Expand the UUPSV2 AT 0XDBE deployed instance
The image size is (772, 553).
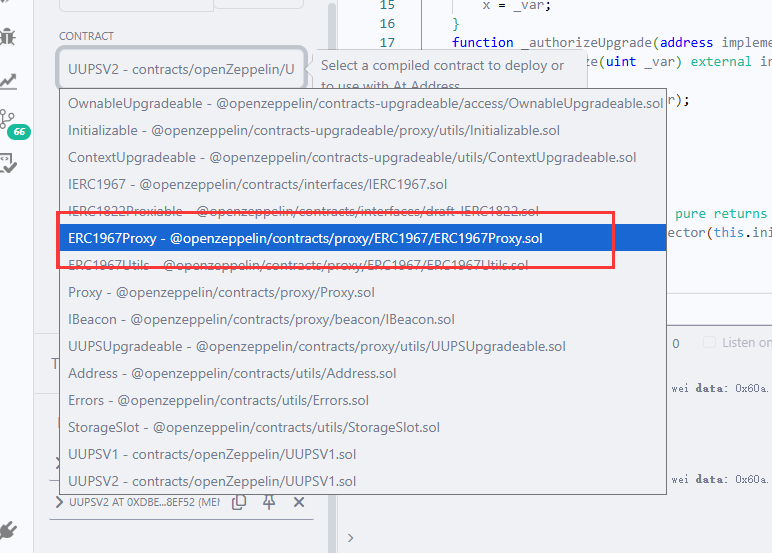point(60,502)
